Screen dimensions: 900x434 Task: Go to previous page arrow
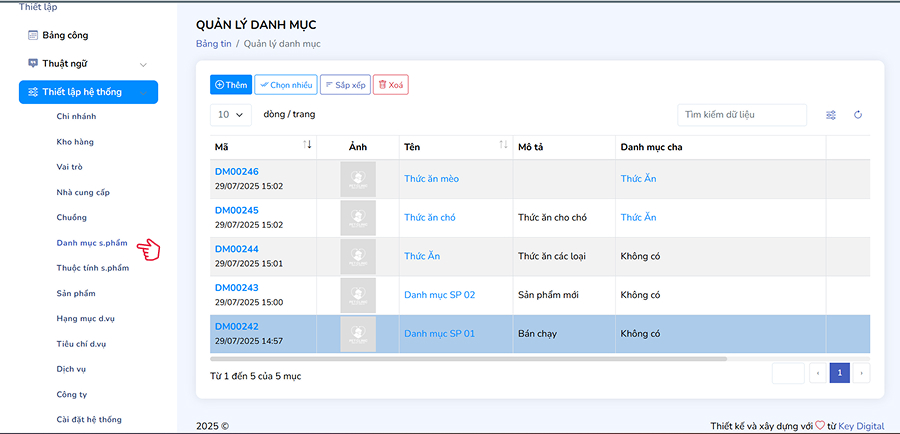pyautogui.click(x=819, y=373)
